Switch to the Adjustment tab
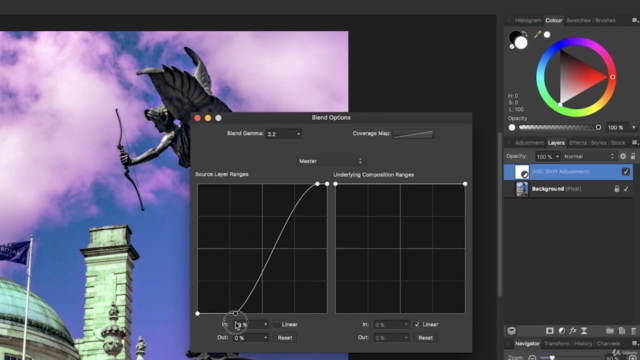 click(529, 143)
